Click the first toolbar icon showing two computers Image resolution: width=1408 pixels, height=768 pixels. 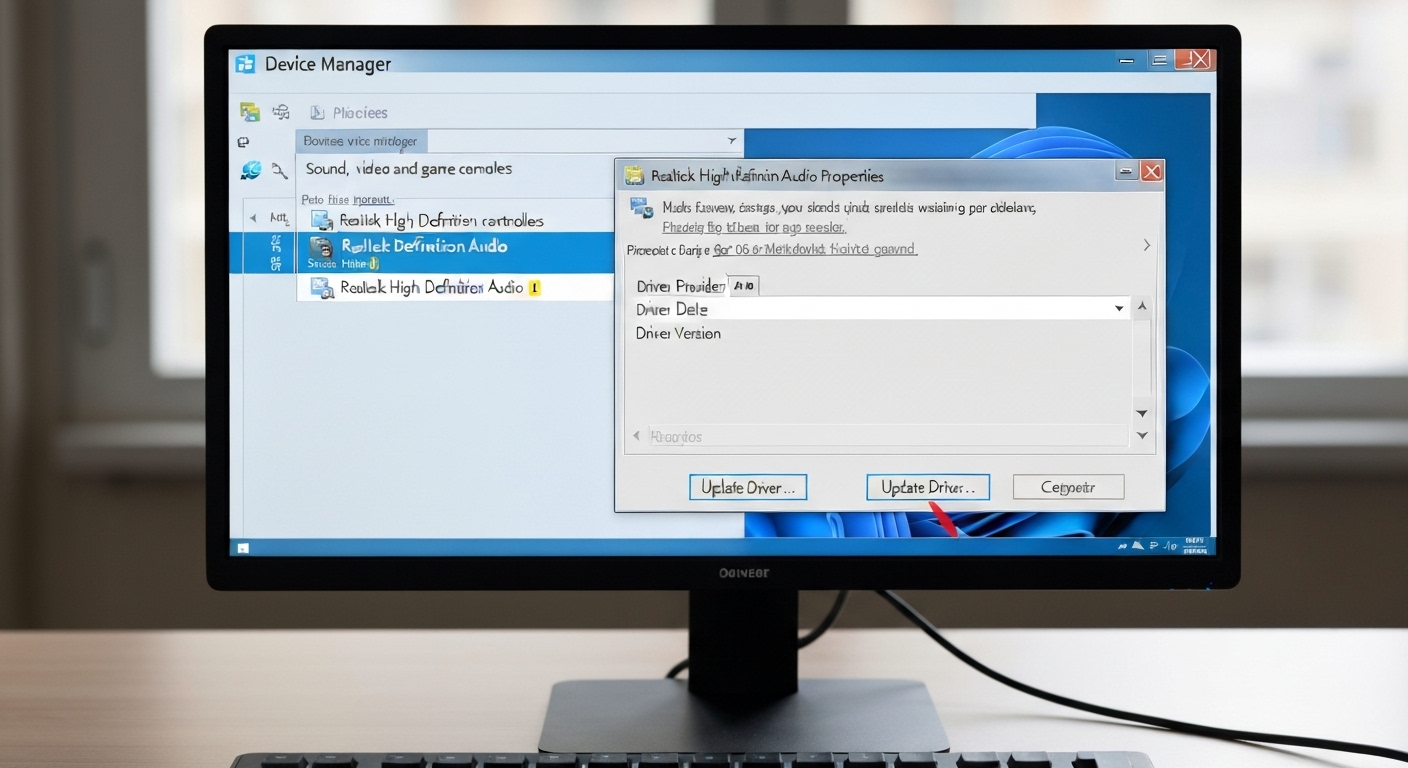250,112
